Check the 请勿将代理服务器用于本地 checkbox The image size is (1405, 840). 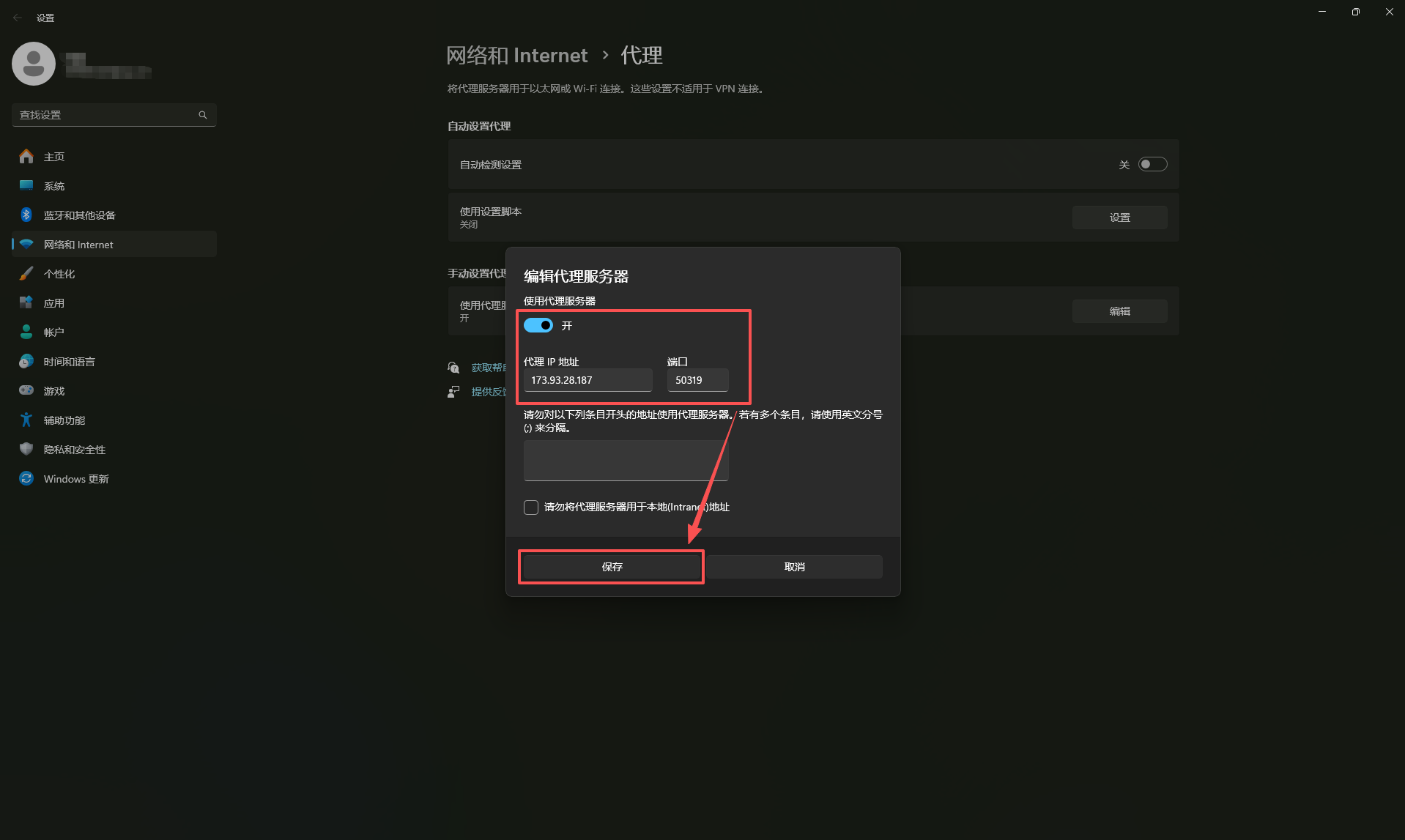[x=531, y=508]
